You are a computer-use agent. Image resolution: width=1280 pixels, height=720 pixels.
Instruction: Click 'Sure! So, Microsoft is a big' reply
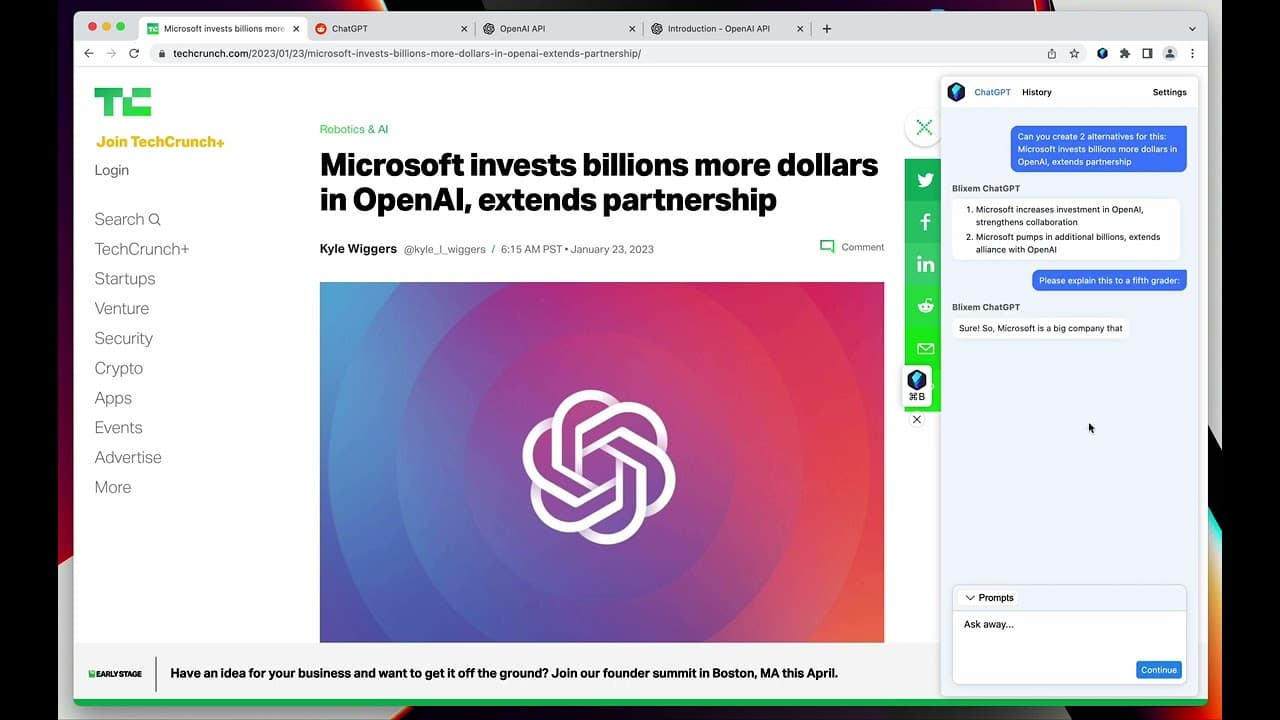click(x=1041, y=328)
